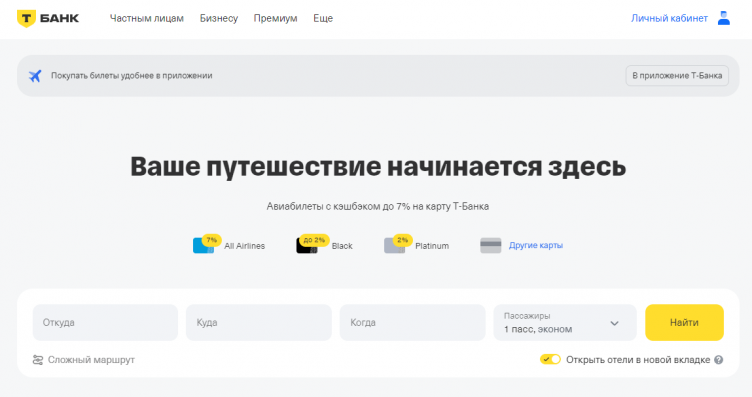Click the Сложный маршрут route icon
Viewport: 752px width, 397px height.
(x=38, y=360)
